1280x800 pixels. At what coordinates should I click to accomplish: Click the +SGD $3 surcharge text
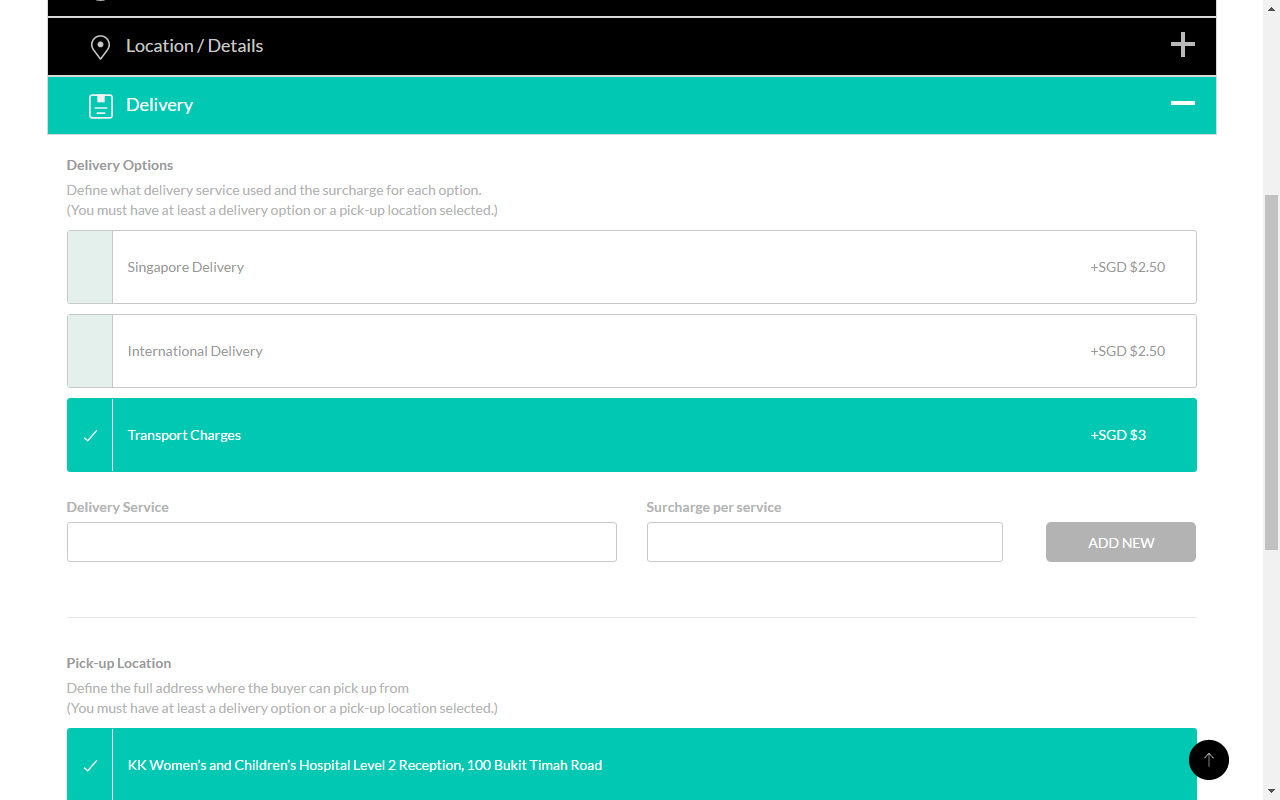pyautogui.click(x=1119, y=435)
